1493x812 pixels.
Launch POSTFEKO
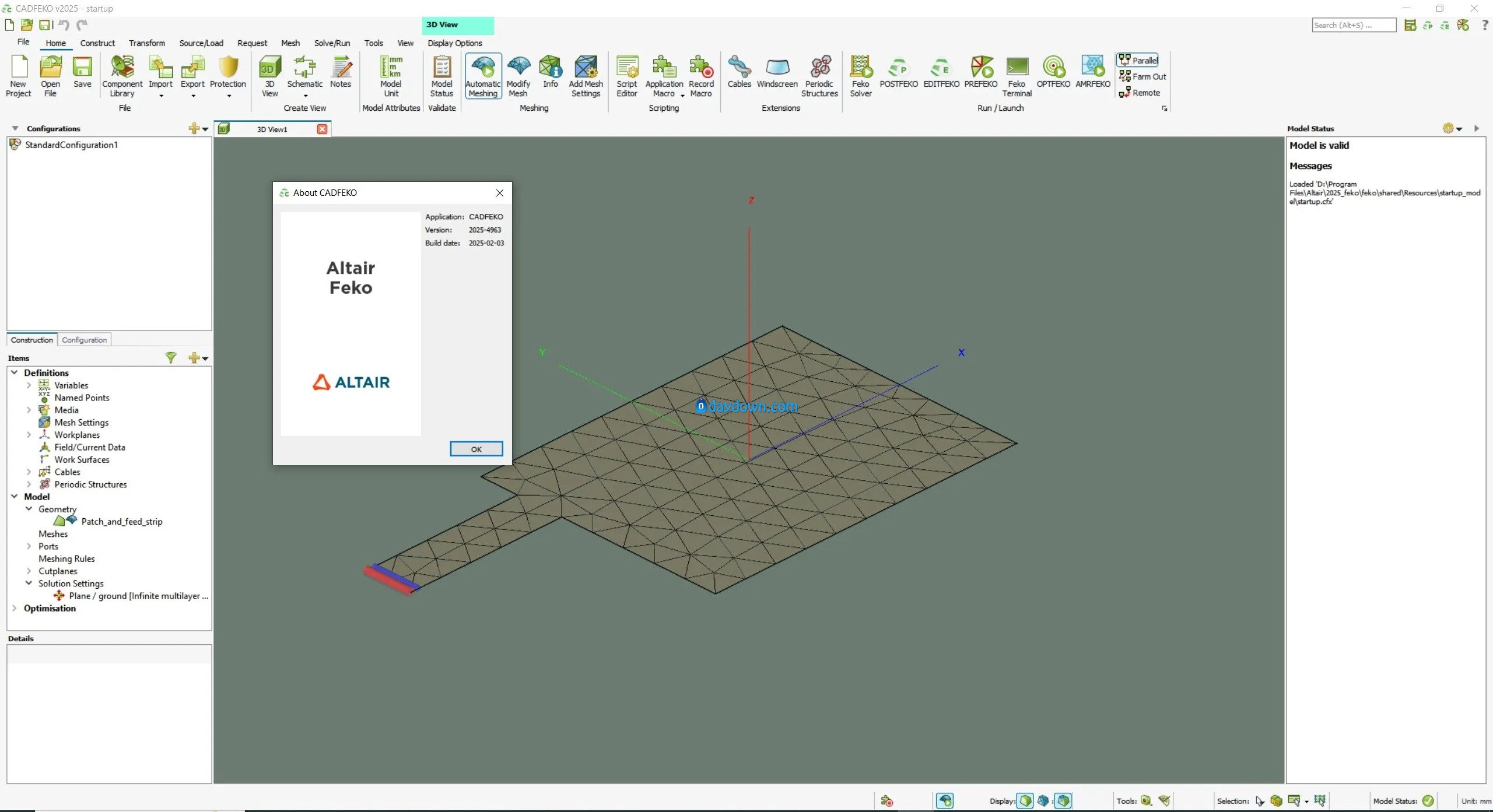tap(898, 72)
